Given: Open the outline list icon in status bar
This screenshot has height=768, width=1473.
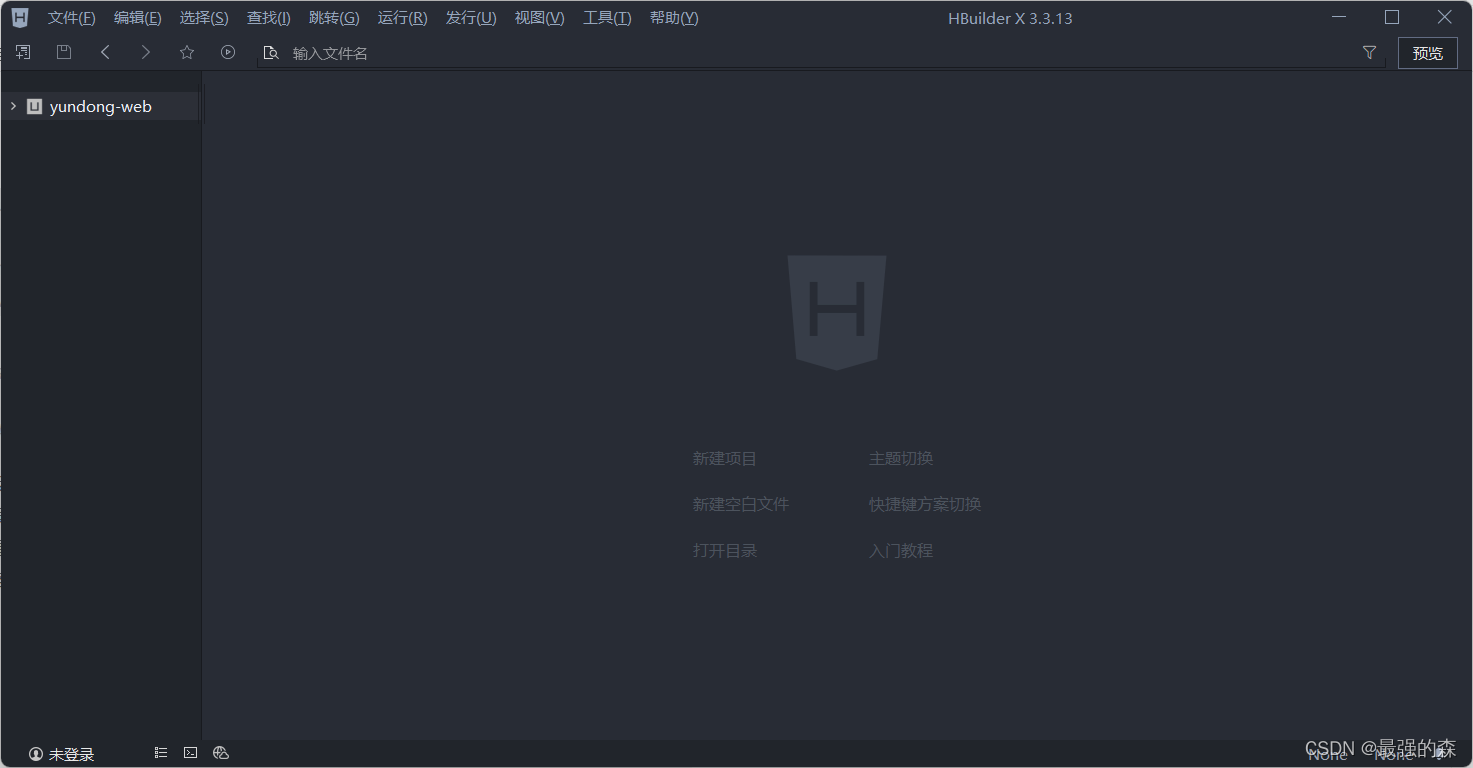Looking at the screenshot, I should point(161,753).
